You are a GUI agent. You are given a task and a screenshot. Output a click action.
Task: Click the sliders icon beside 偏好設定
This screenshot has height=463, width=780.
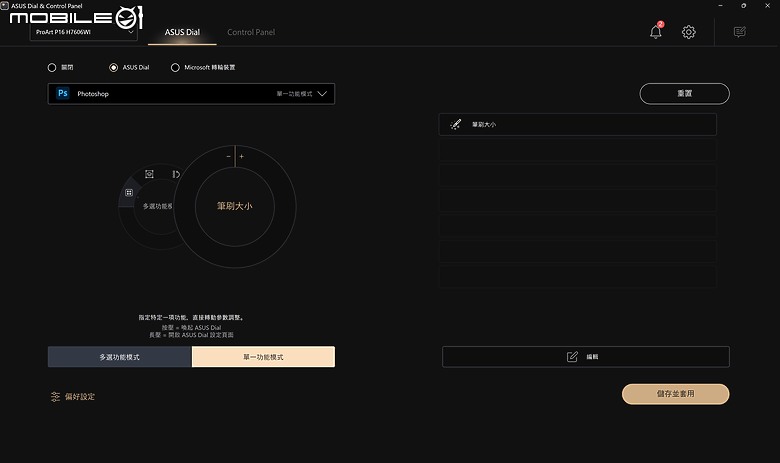coord(55,396)
